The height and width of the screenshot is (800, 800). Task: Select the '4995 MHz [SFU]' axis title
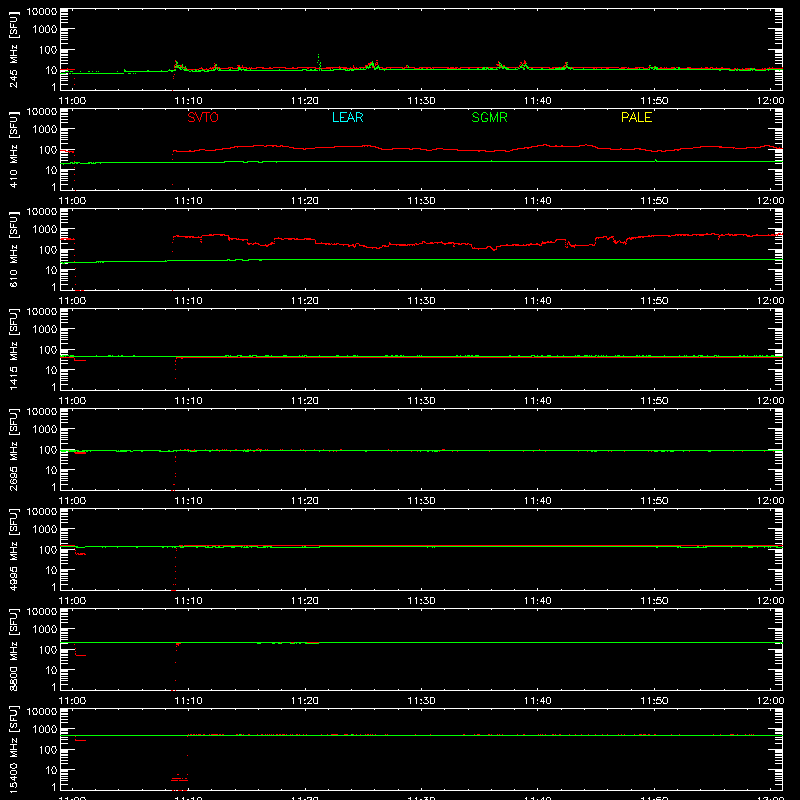13,550
